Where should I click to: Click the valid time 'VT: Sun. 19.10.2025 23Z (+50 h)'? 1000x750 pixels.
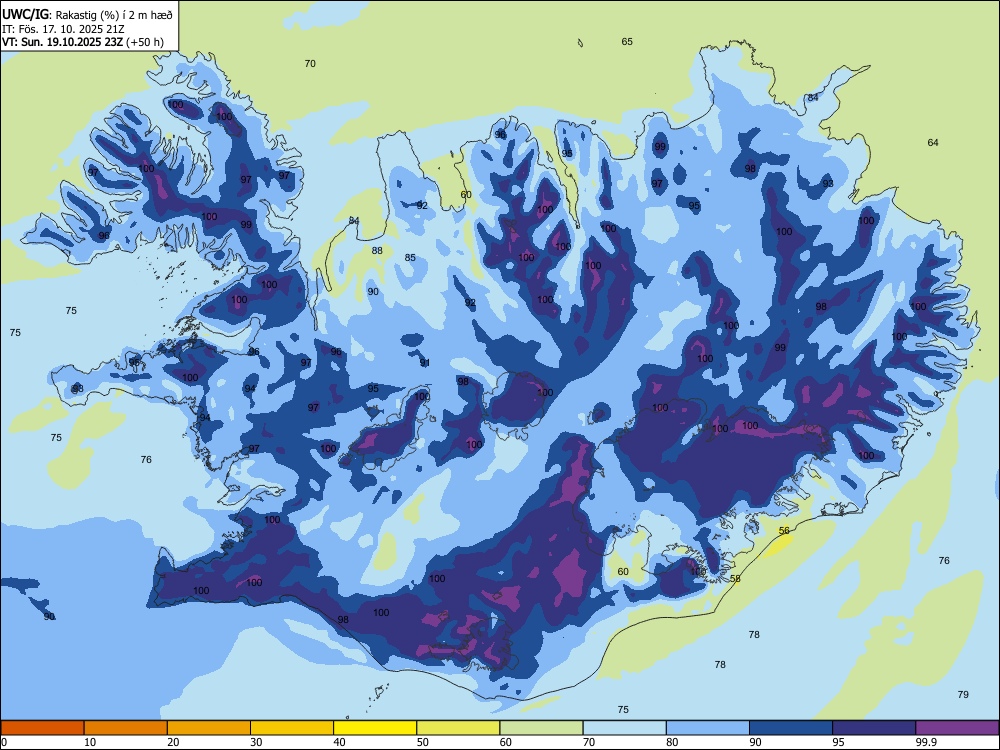click(x=83, y=42)
